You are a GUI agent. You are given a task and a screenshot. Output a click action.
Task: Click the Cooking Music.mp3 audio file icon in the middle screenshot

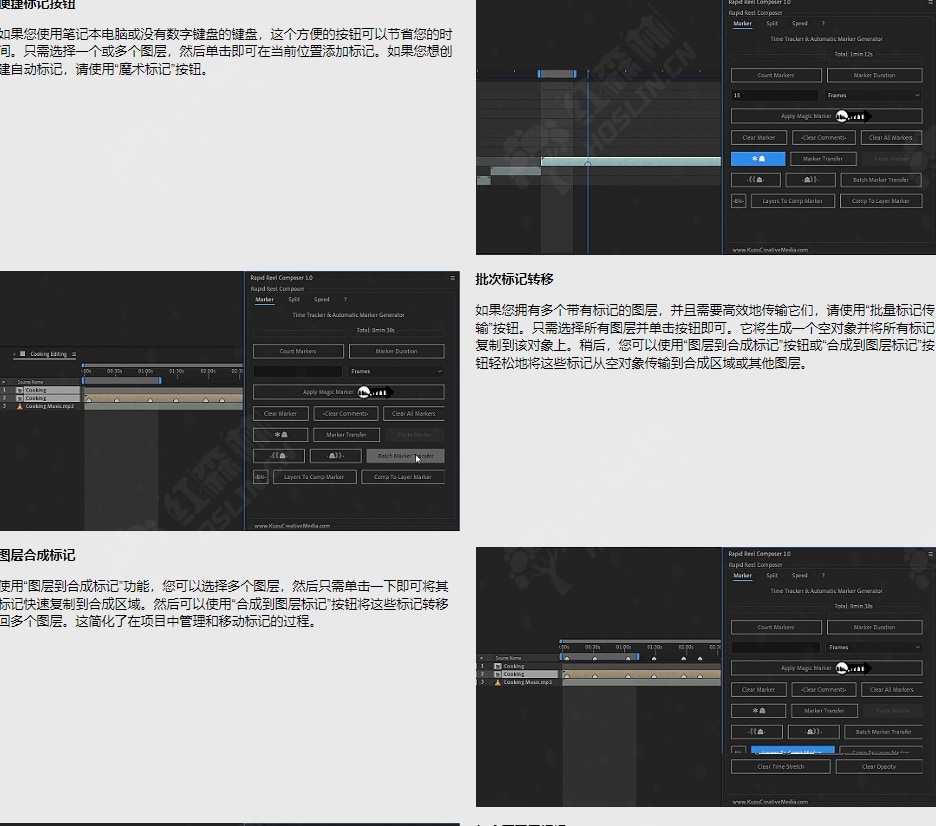click(x=20, y=406)
